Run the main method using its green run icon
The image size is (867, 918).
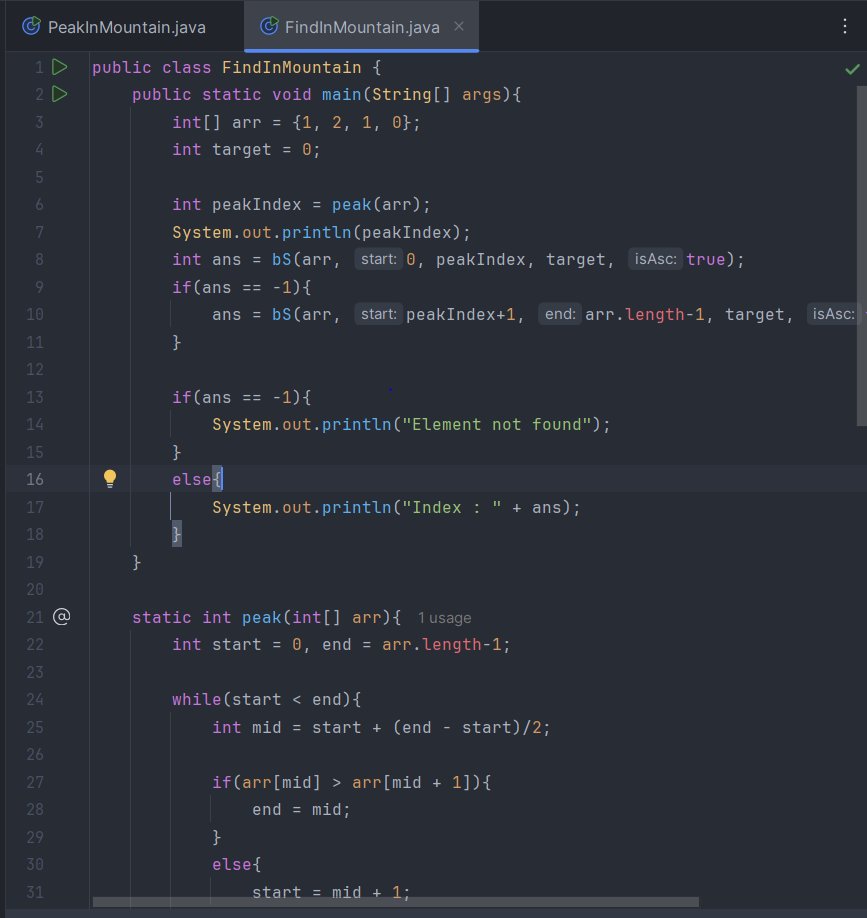(x=60, y=94)
